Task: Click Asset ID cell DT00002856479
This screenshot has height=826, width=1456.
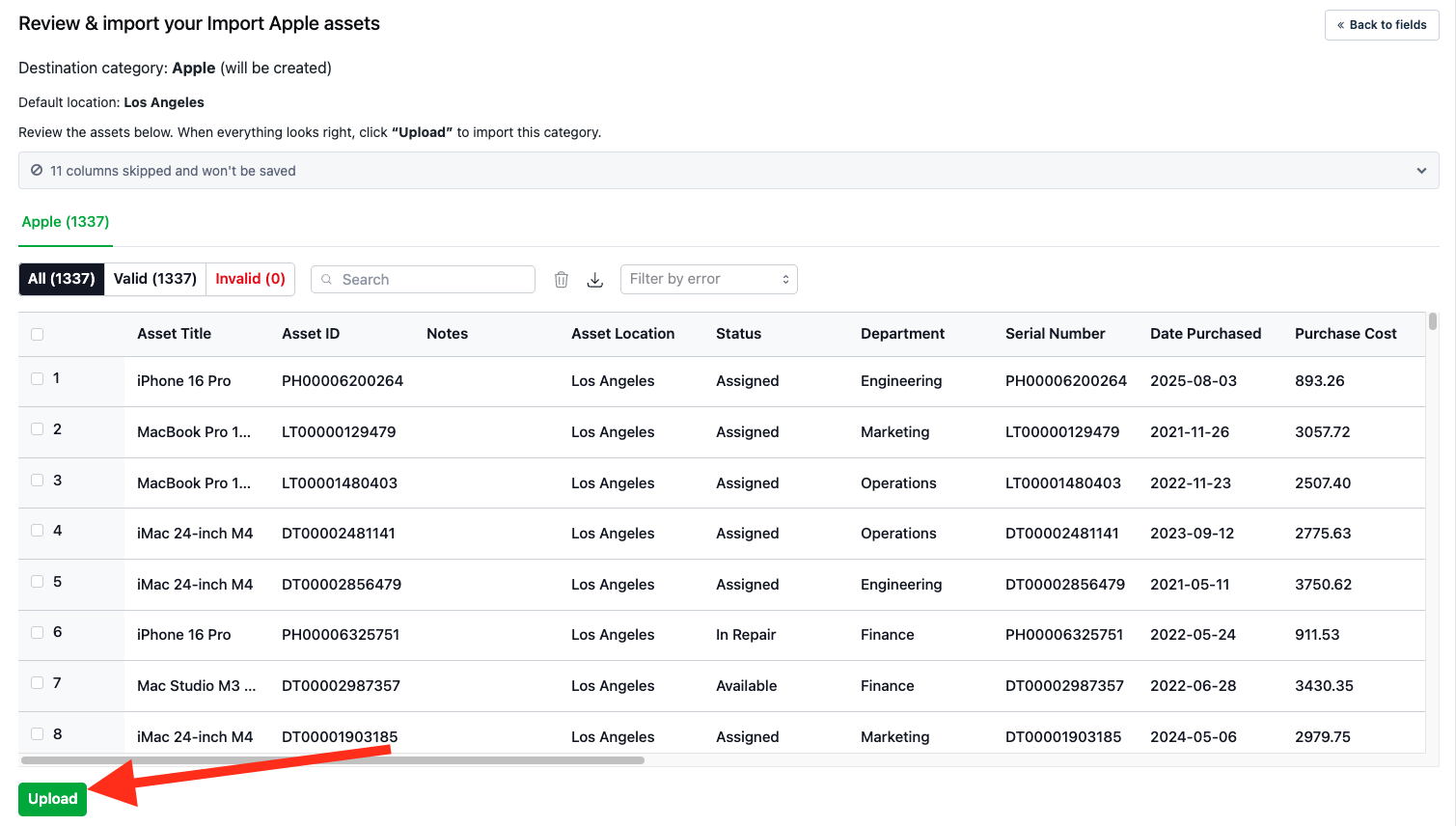Action: click(x=342, y=585)
